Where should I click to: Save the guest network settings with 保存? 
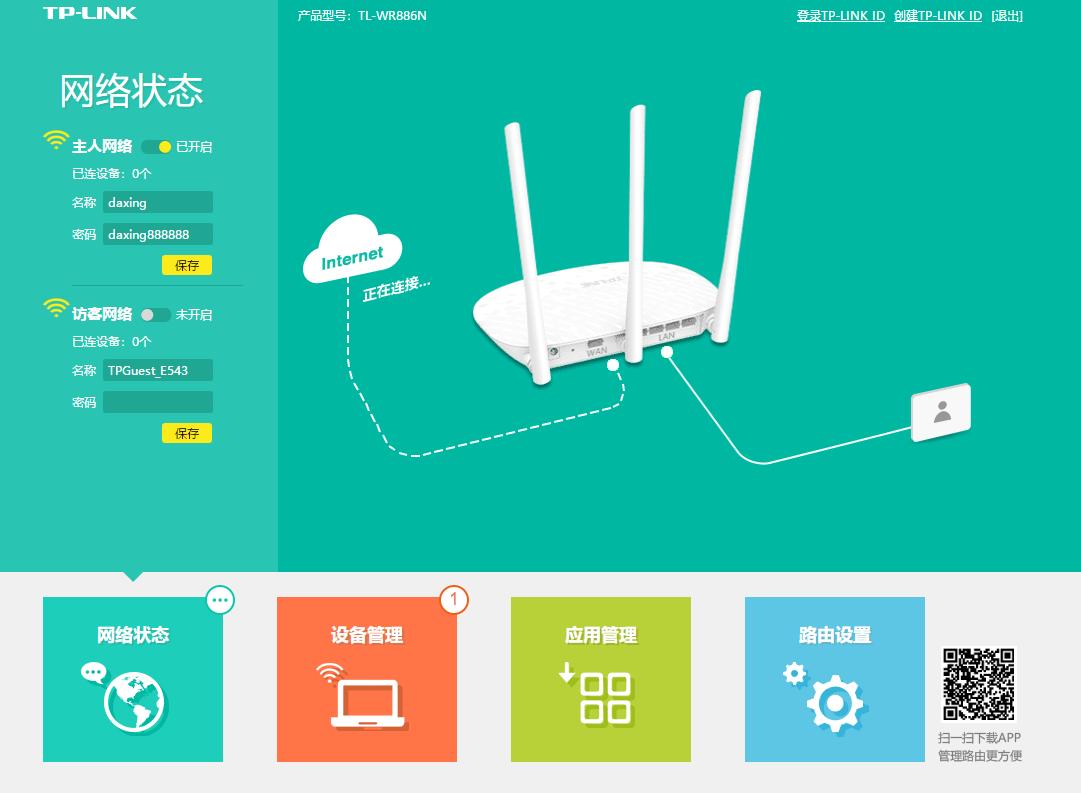[x=187, y=433]
